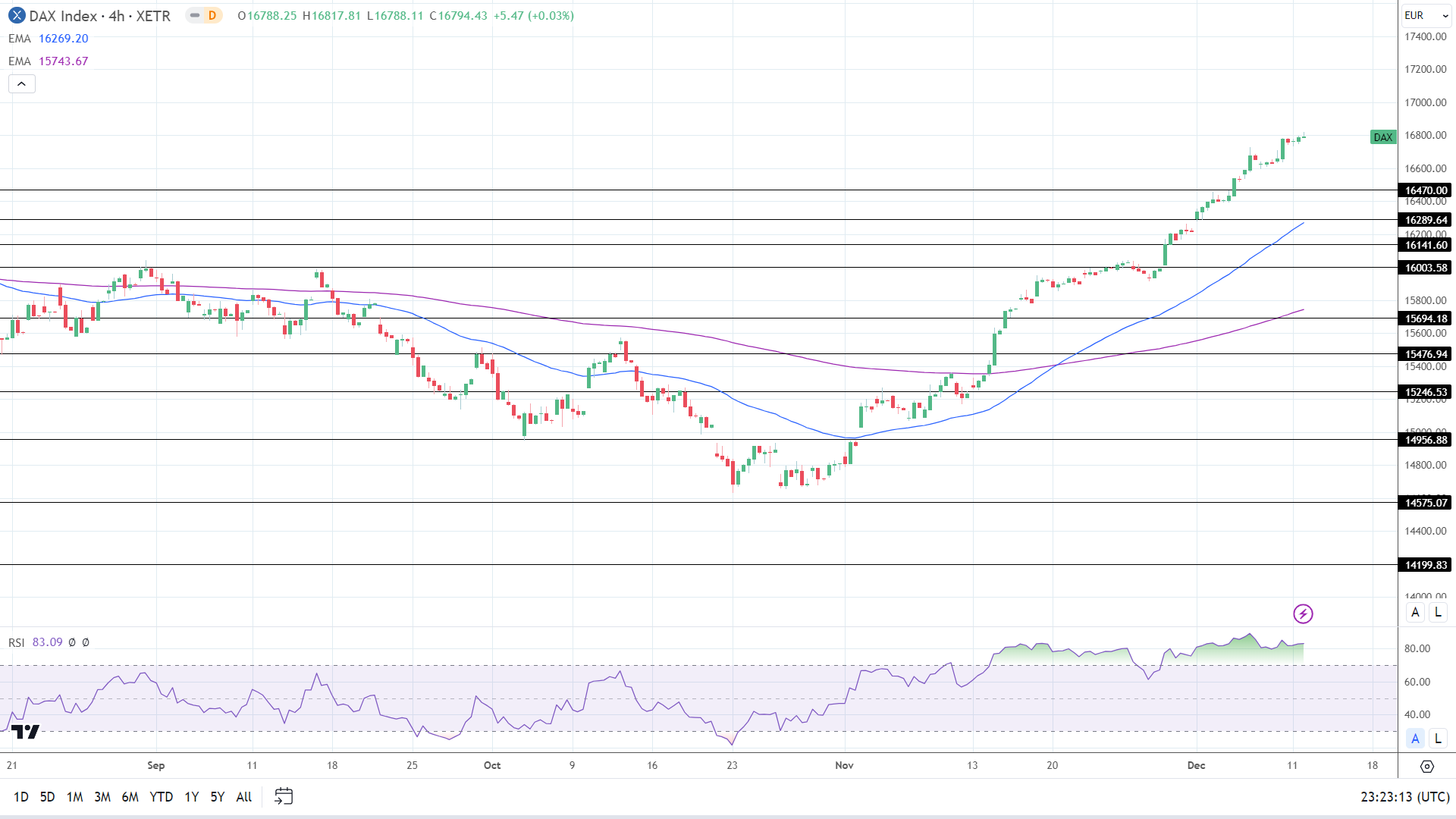Toggle auto scale A on RSI pane
This screenshot has height=819, width=1456.
pyautogui.click(x=1415, y=738)
